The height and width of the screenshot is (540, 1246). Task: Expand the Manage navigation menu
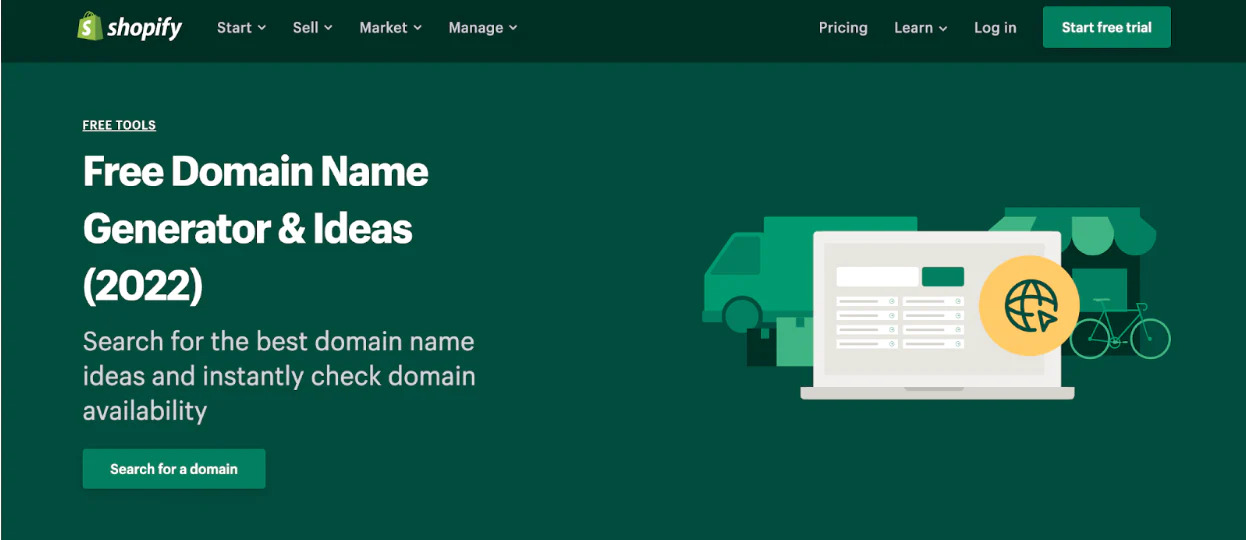coord(483,28)
